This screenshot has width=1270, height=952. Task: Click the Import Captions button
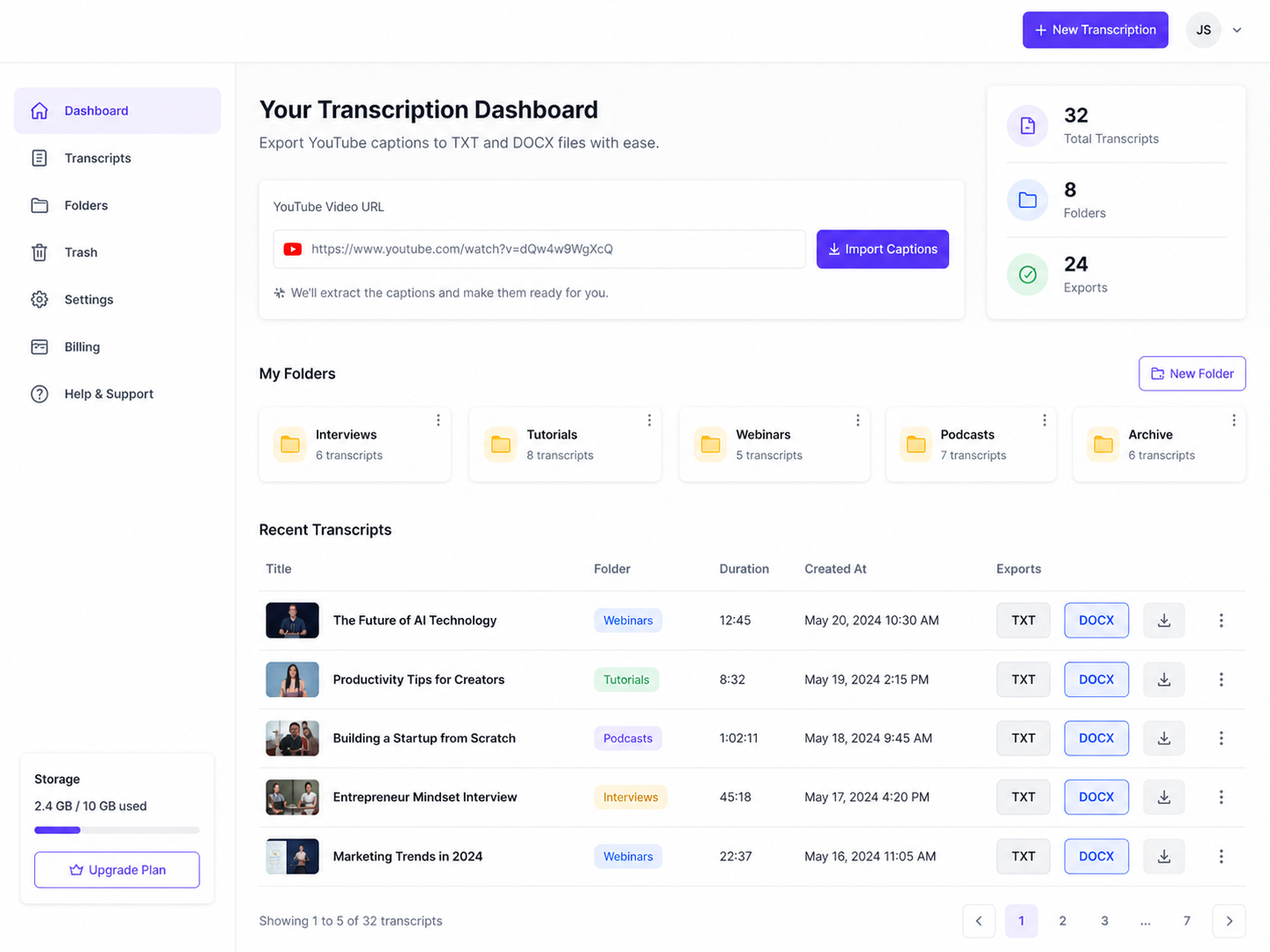[882, 249]
